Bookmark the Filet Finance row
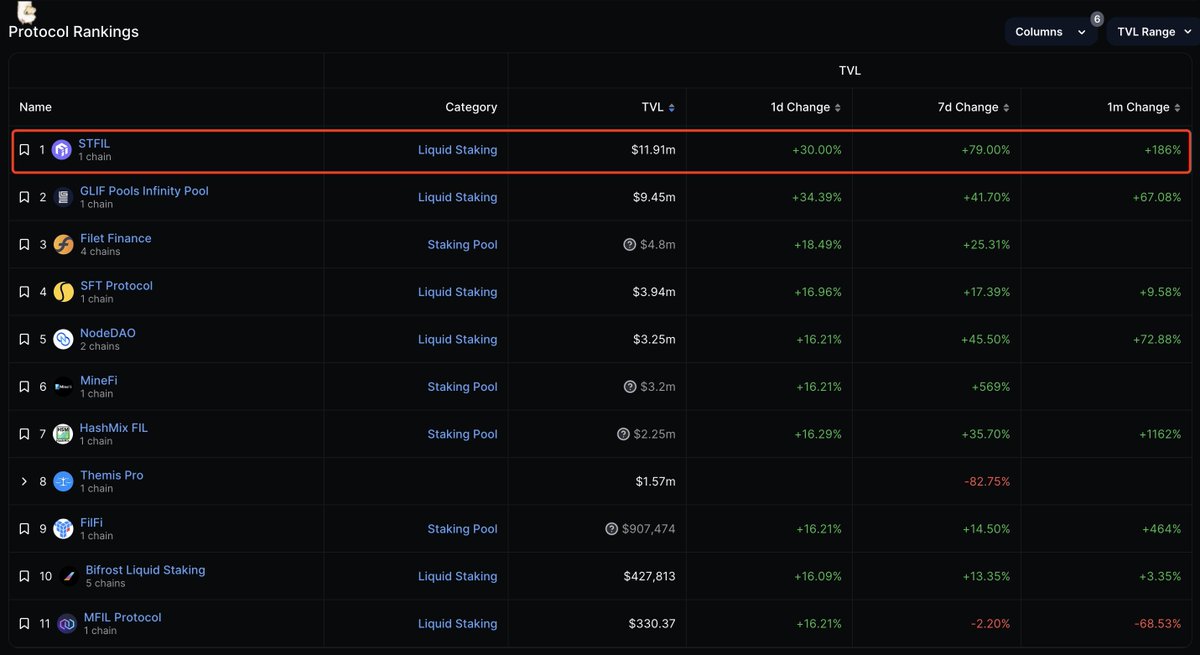Image resolution: width=1200 pixels, height=655 pixels. coord(25,245)
